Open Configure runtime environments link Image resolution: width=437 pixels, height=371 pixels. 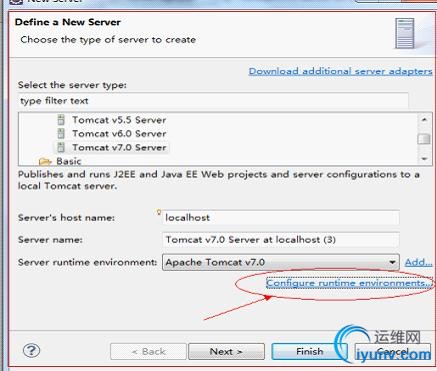(349, 283)
